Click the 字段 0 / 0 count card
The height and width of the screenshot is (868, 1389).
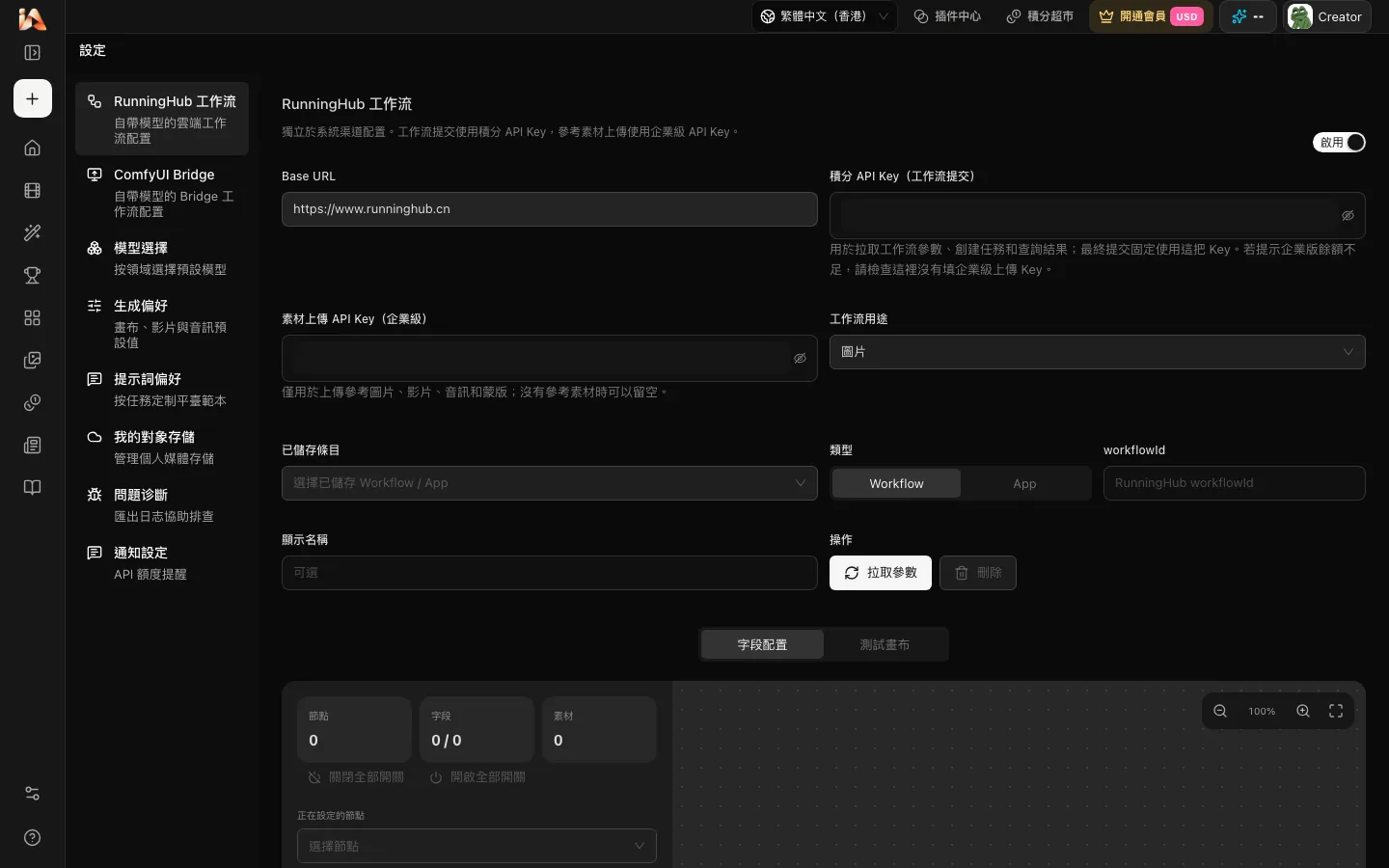point(477,729)
